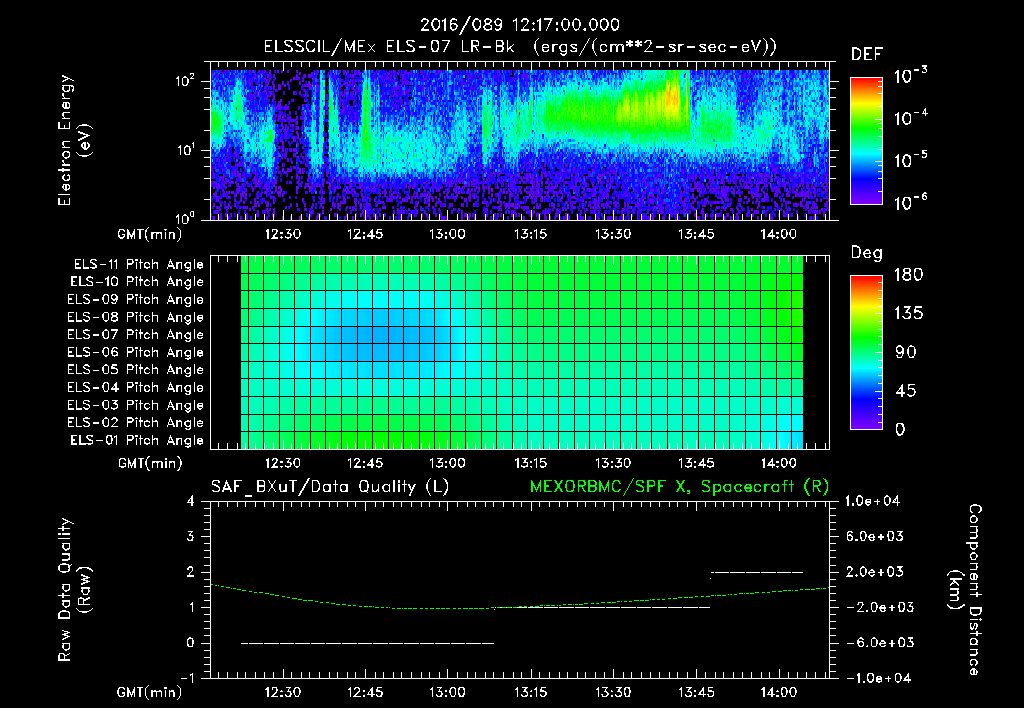Click the Component Distance (km) axis label
Image resolution: width=1024 pixels, height=708 pixels.
pos(965,590)
